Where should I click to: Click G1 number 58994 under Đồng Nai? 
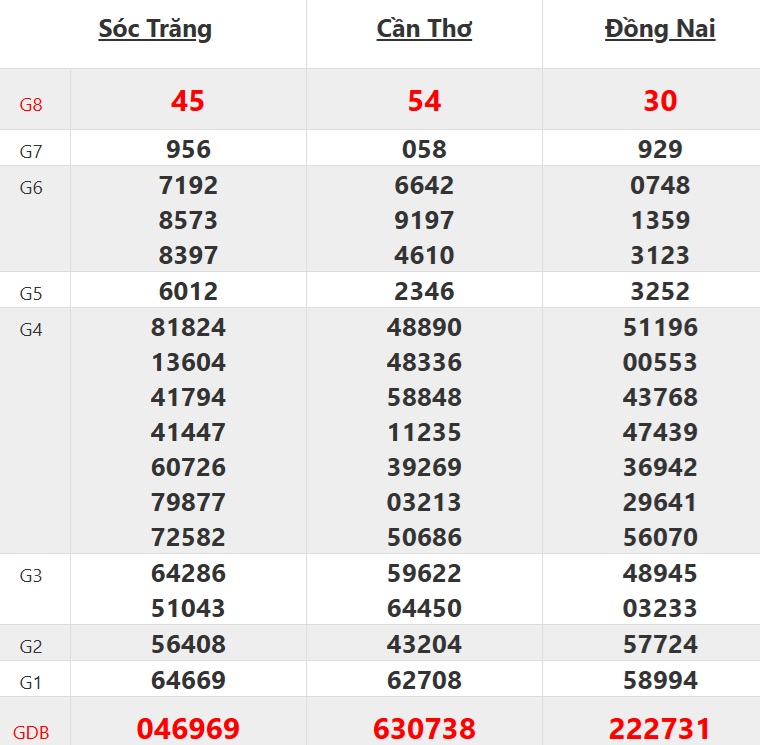pos(660,681)
